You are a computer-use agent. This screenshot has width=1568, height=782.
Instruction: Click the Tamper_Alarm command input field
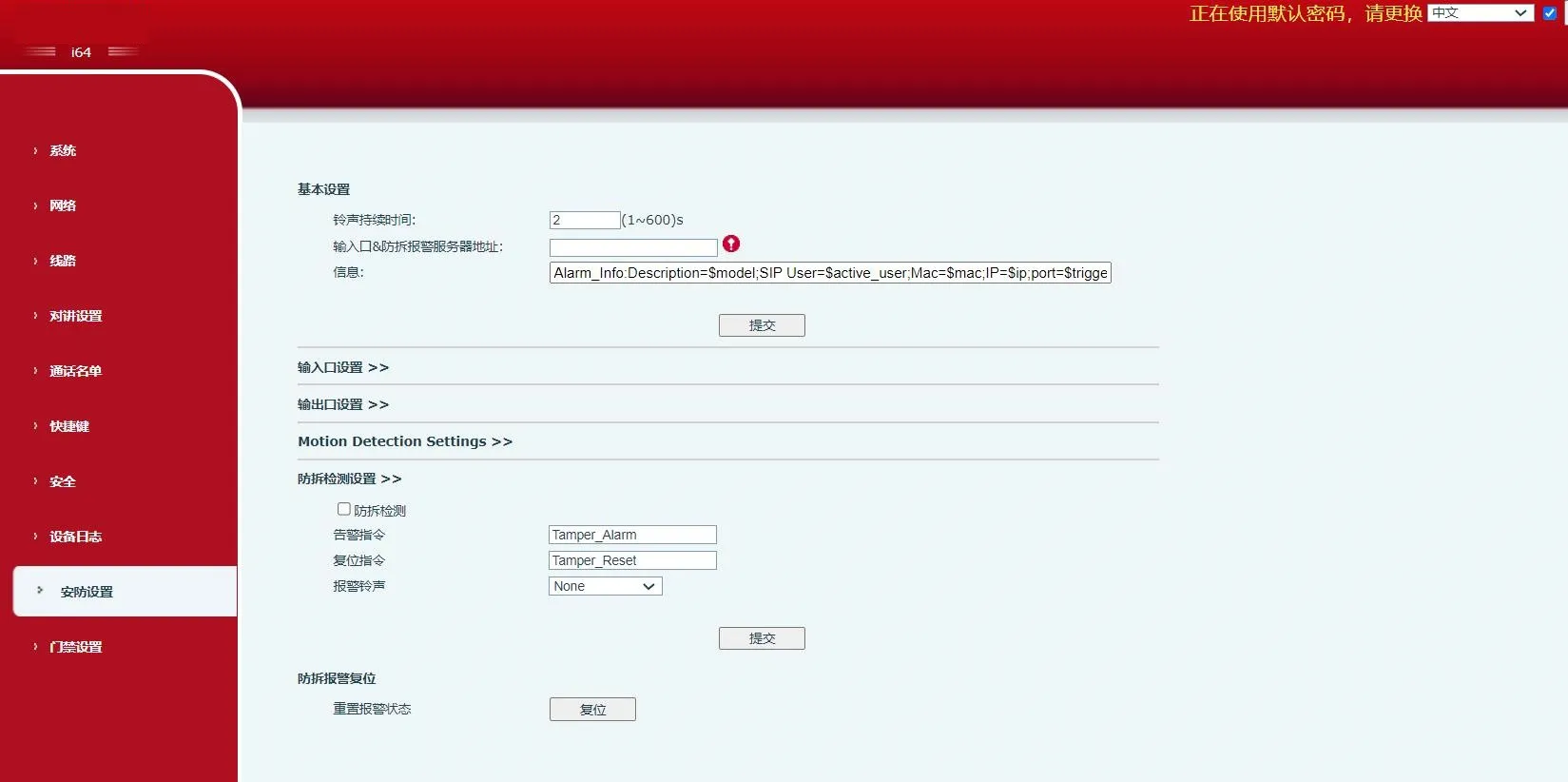631,535
